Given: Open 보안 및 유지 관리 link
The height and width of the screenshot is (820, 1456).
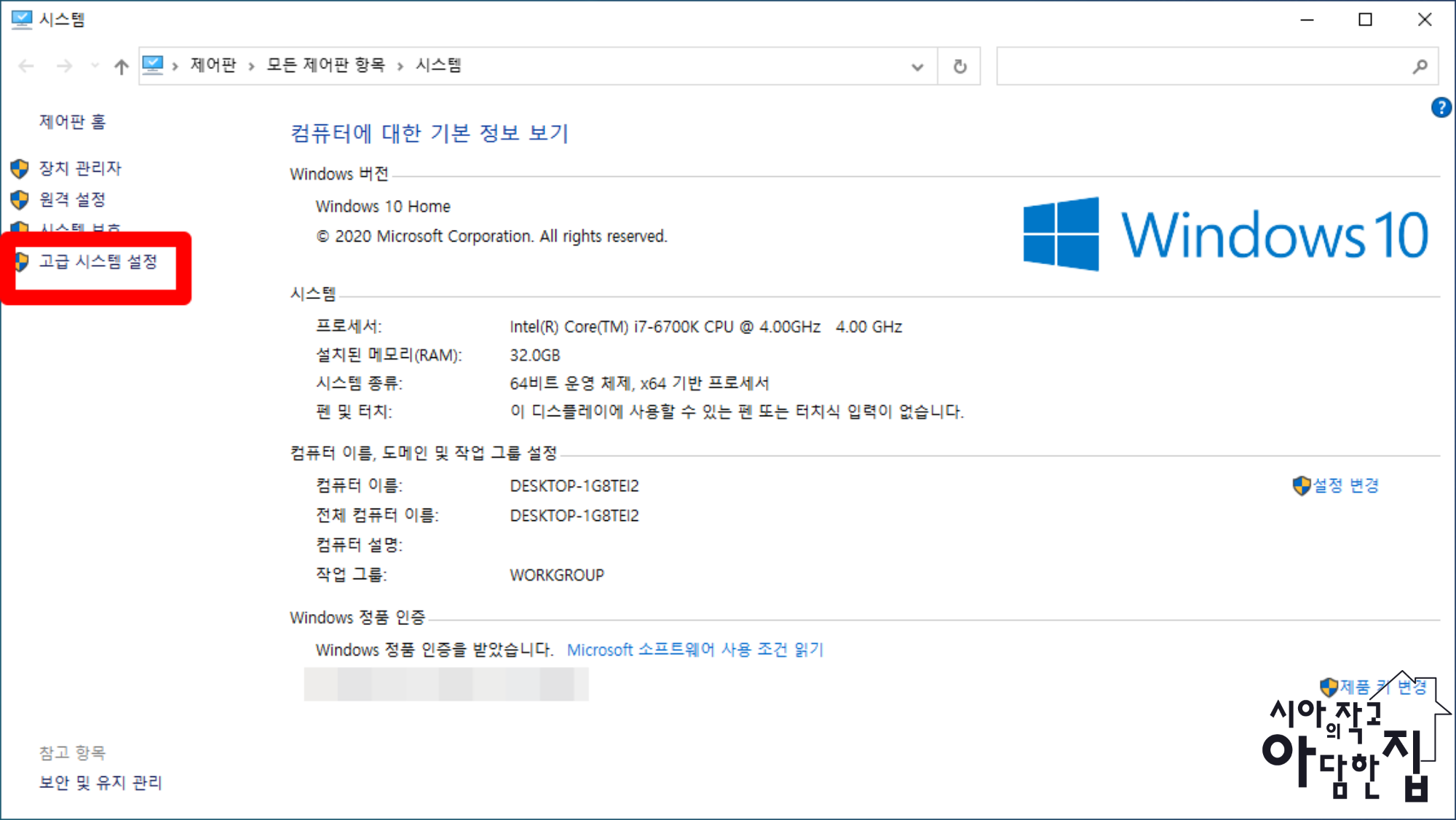Looking at the screenshot, I should (100, 782).
